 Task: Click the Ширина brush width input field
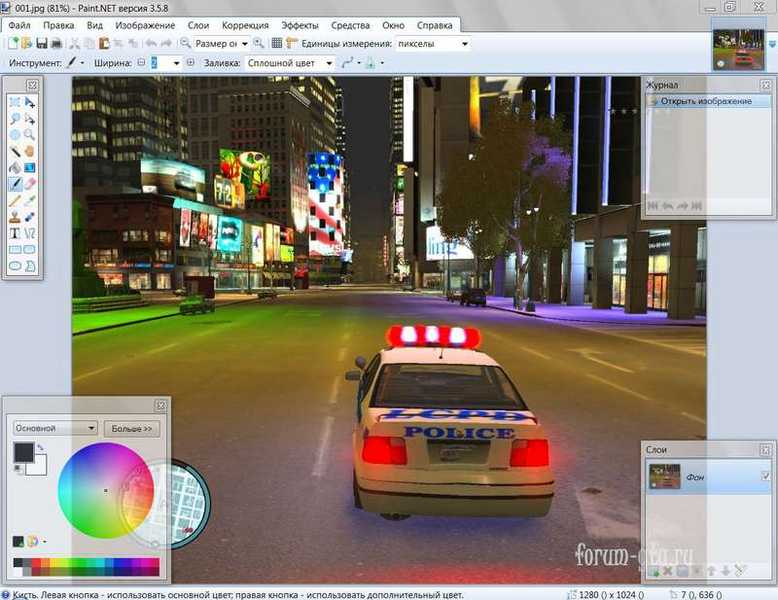tap(161, 63)
